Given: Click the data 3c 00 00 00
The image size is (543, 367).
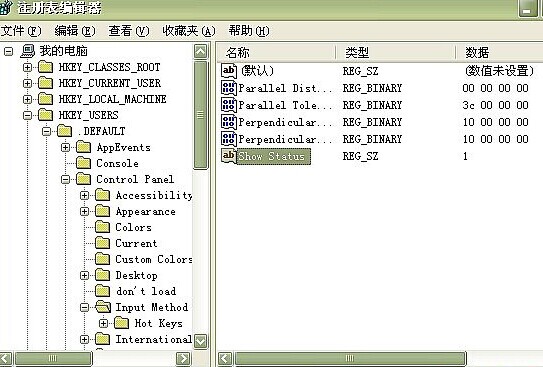Looking at the screenshot, I should tap(495, 105).
